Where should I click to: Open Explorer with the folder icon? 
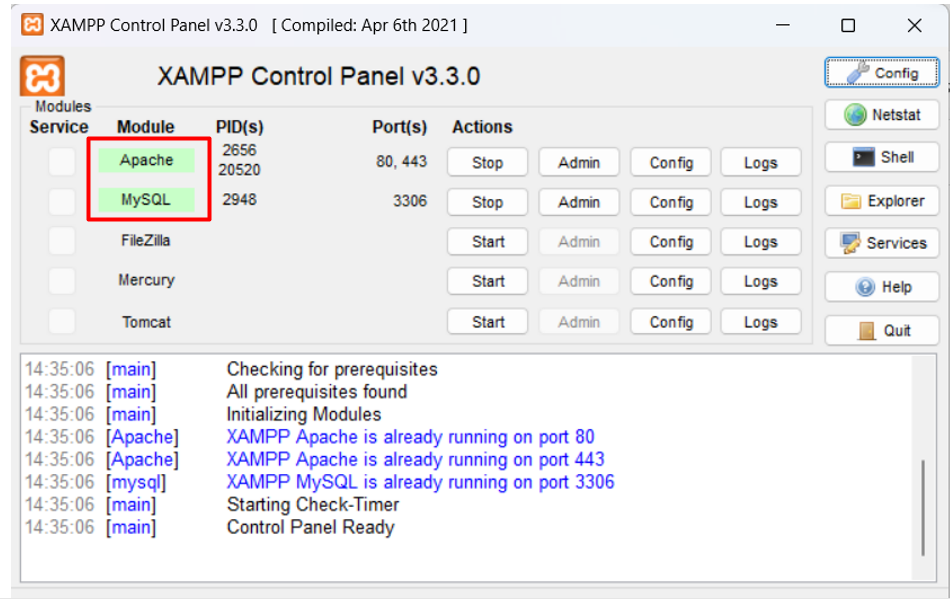coord(882,201)
